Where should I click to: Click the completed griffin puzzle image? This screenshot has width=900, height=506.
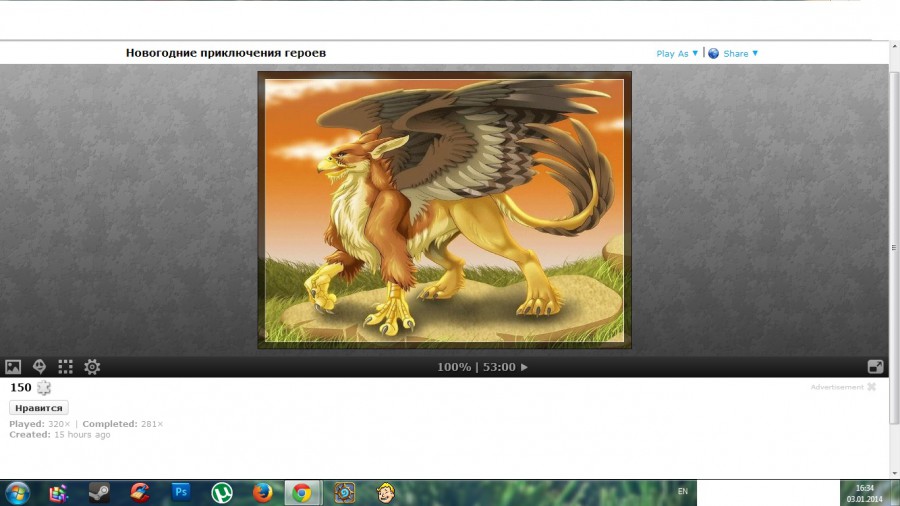[x=444, y=210]
